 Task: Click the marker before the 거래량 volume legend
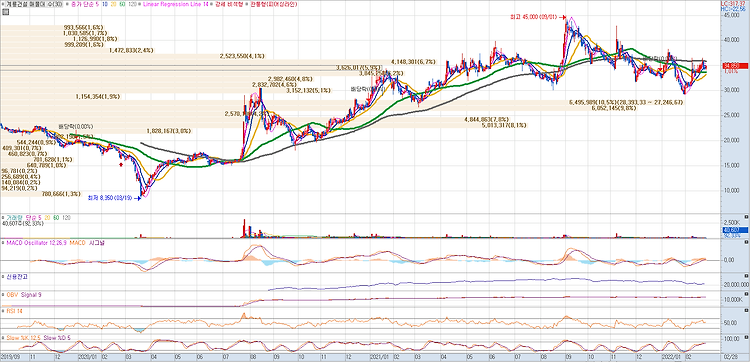tap(2, 218)
